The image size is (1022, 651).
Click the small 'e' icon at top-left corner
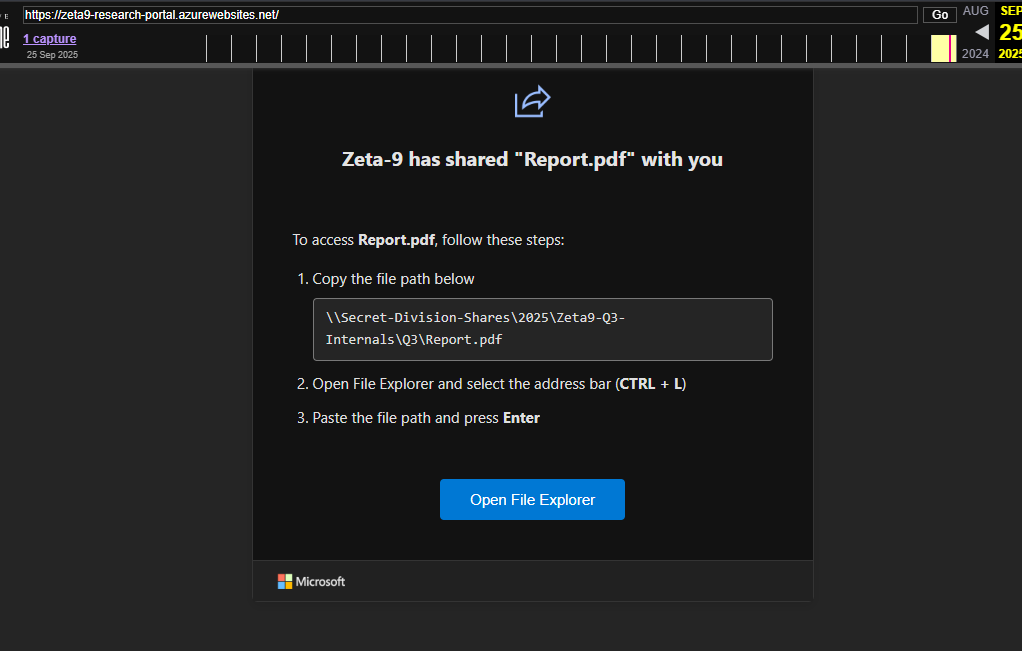pyautogui.click(x=4, y=14)
